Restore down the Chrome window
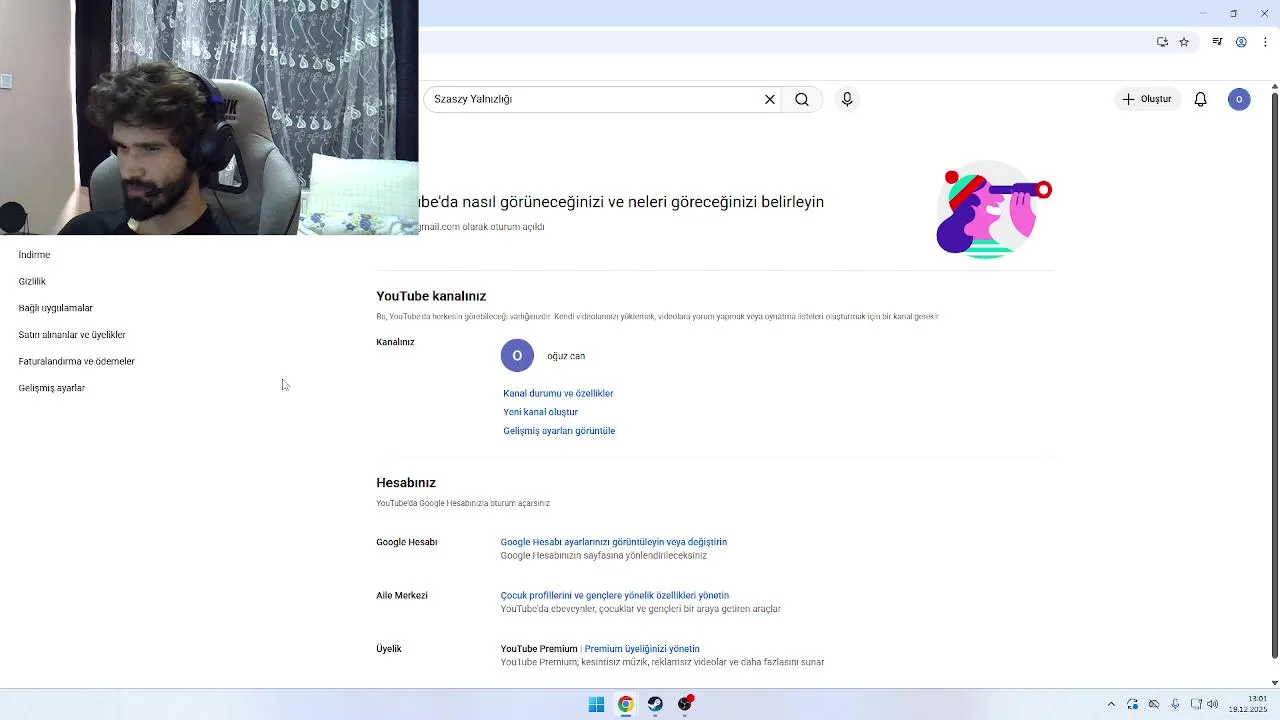The width and height of the screenshot is (1280, 720). tap(1234, 13)
